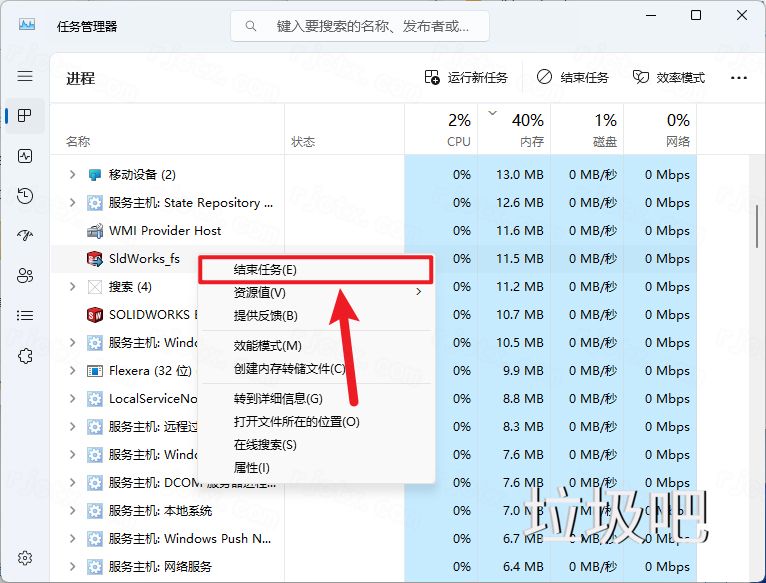
Task: Expand the 移动设备 (2) process group
Action: point(72,175)
